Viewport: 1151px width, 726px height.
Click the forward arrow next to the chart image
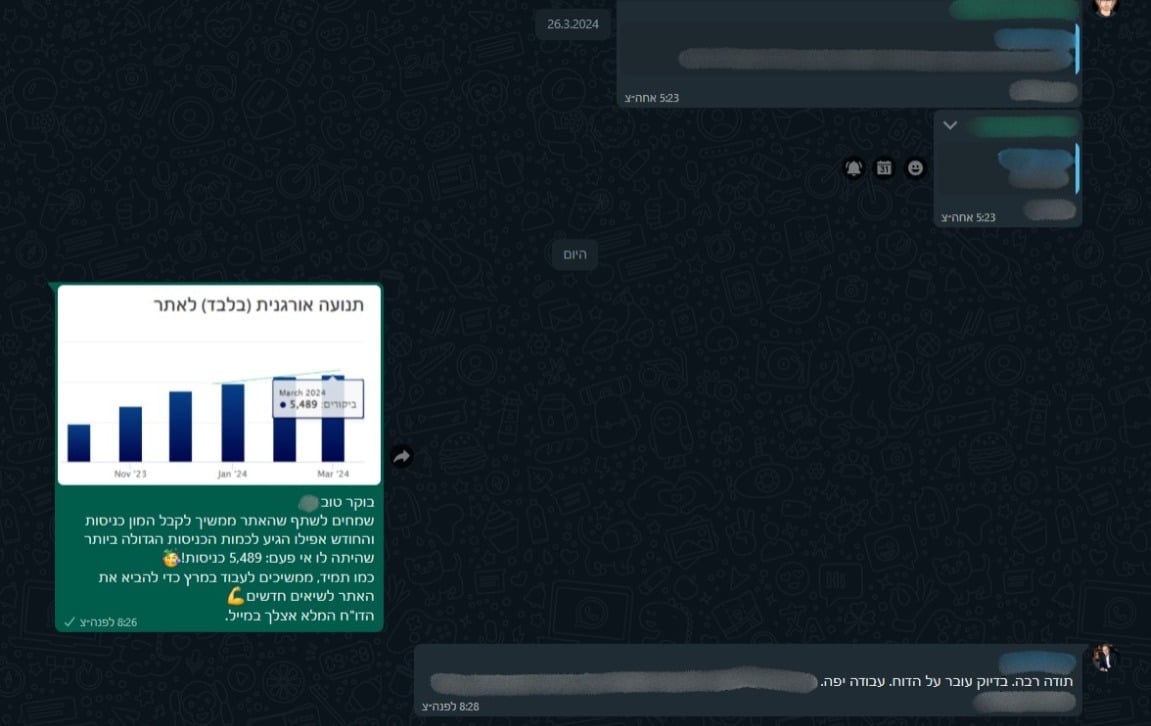click(x=402, y=457)
